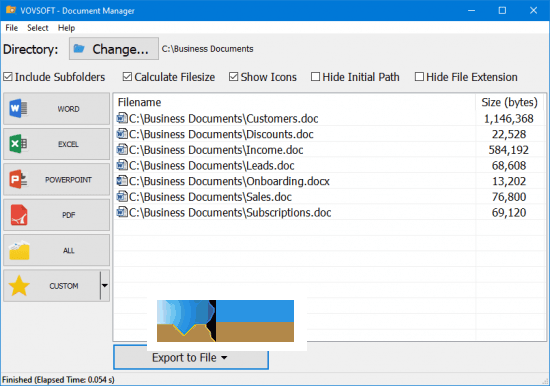This screenshot has width=550, height=386.
Task: Select the Onboarding.docx filename
Action: coord(229,181)
